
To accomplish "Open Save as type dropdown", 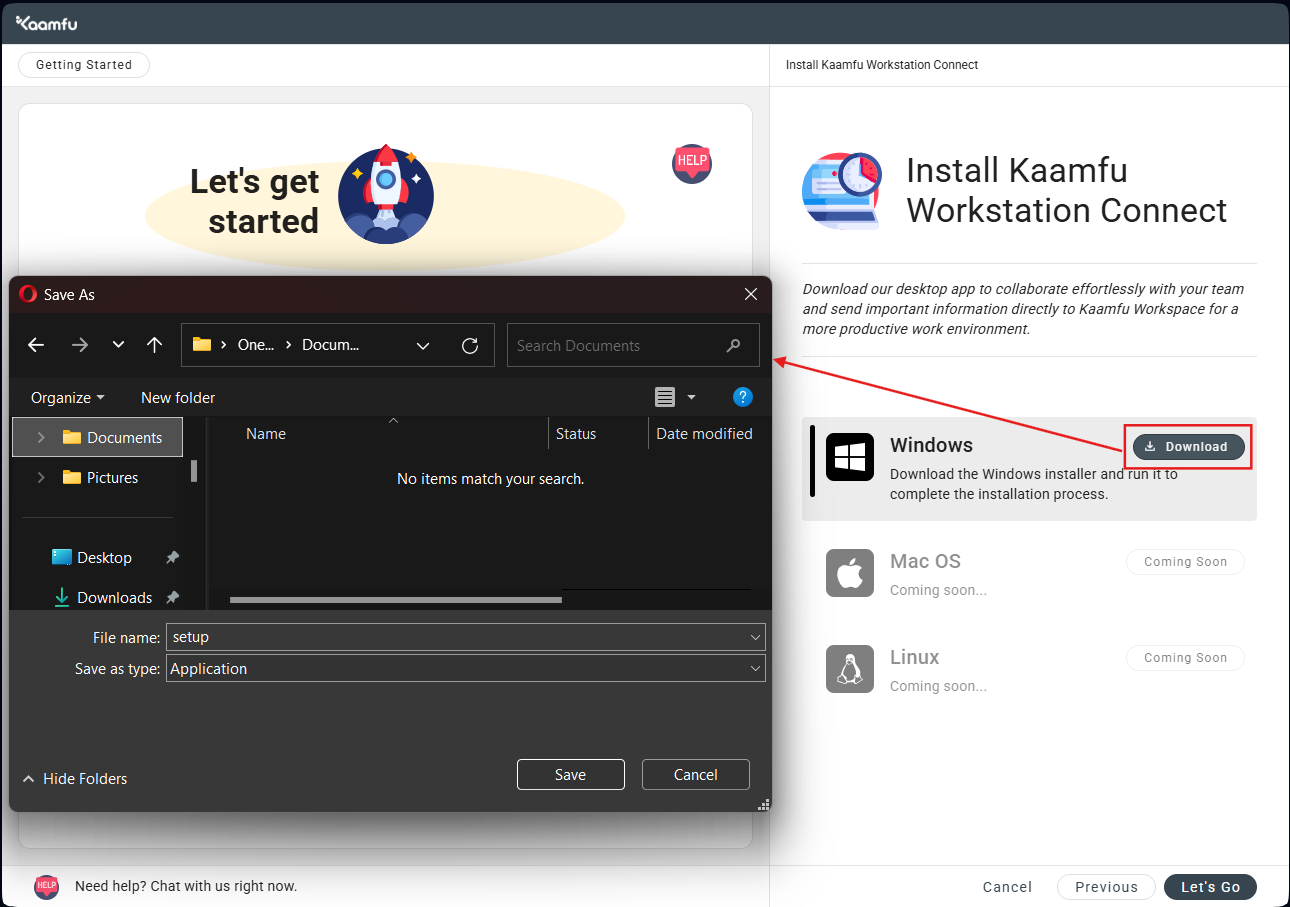I will 755,669.
